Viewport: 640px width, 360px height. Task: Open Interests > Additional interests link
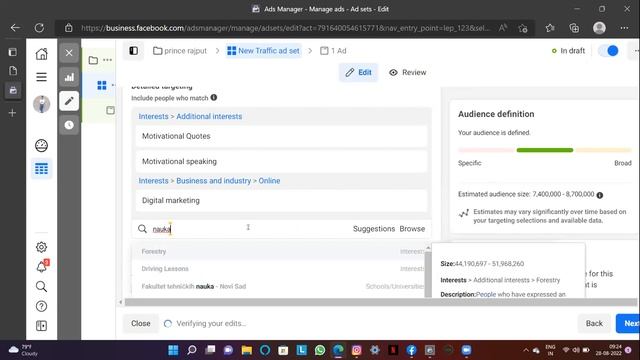[x=190, y=116]
